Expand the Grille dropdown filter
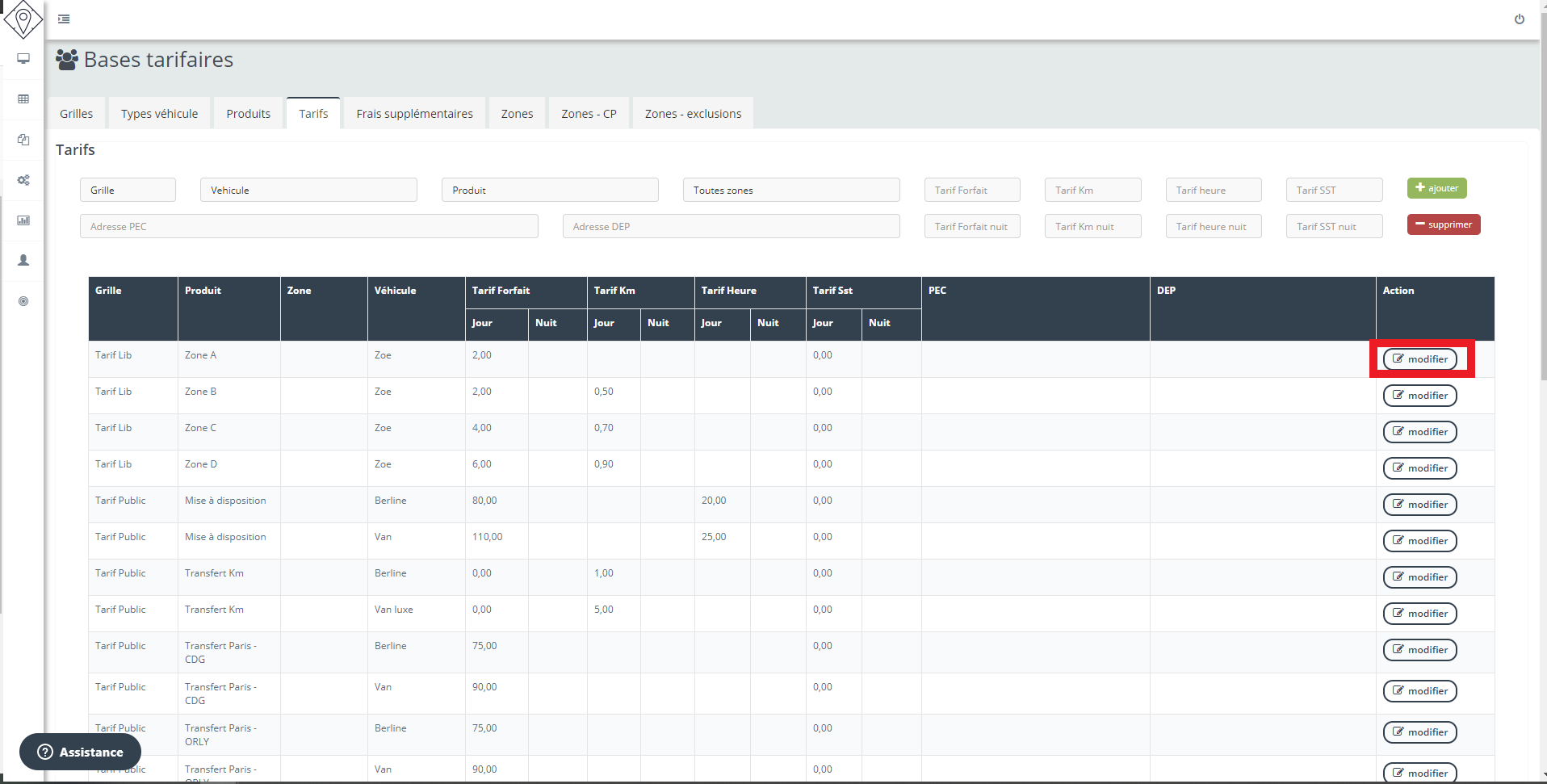Image resolution: width=1547 pixels, height=784 pixels. pyautogui.click(x=128, y=191)
